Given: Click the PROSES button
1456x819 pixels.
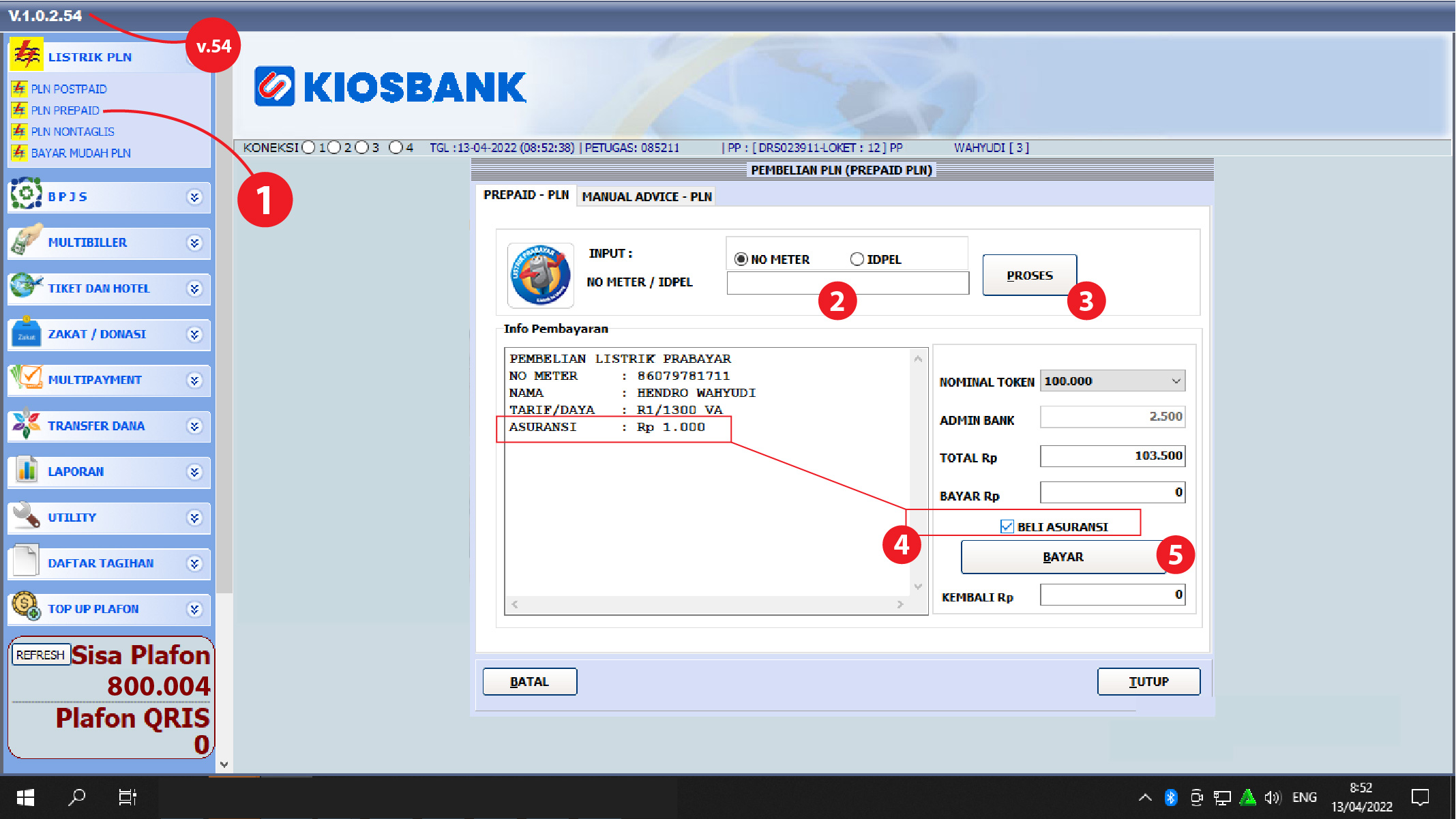Looking at the screenshot, I should click(1029, 276).
